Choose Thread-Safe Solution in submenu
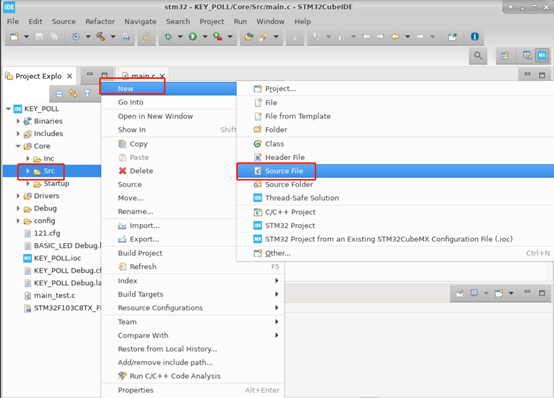 [395, 198]
